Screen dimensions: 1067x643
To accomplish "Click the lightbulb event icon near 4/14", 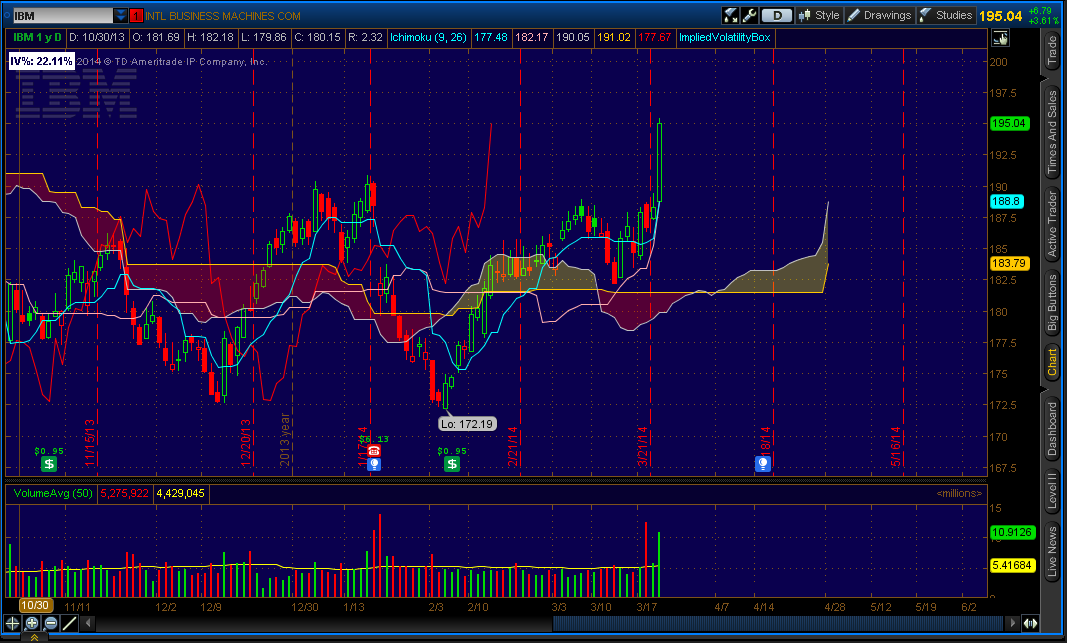I will coord(763,464).
